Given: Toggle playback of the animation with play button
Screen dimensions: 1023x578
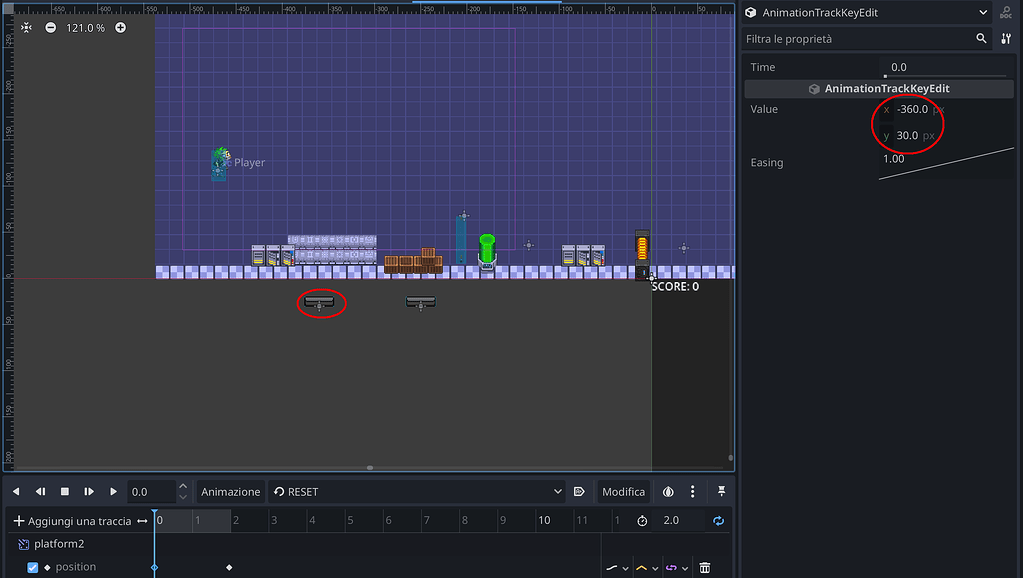Looking at the screenshot, I should coord(112,491).
